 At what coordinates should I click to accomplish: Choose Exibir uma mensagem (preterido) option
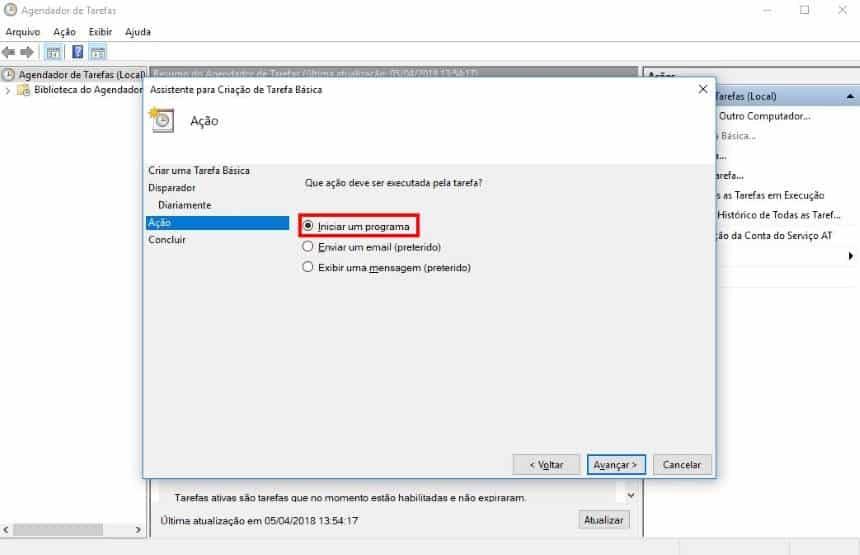[386, 268]
